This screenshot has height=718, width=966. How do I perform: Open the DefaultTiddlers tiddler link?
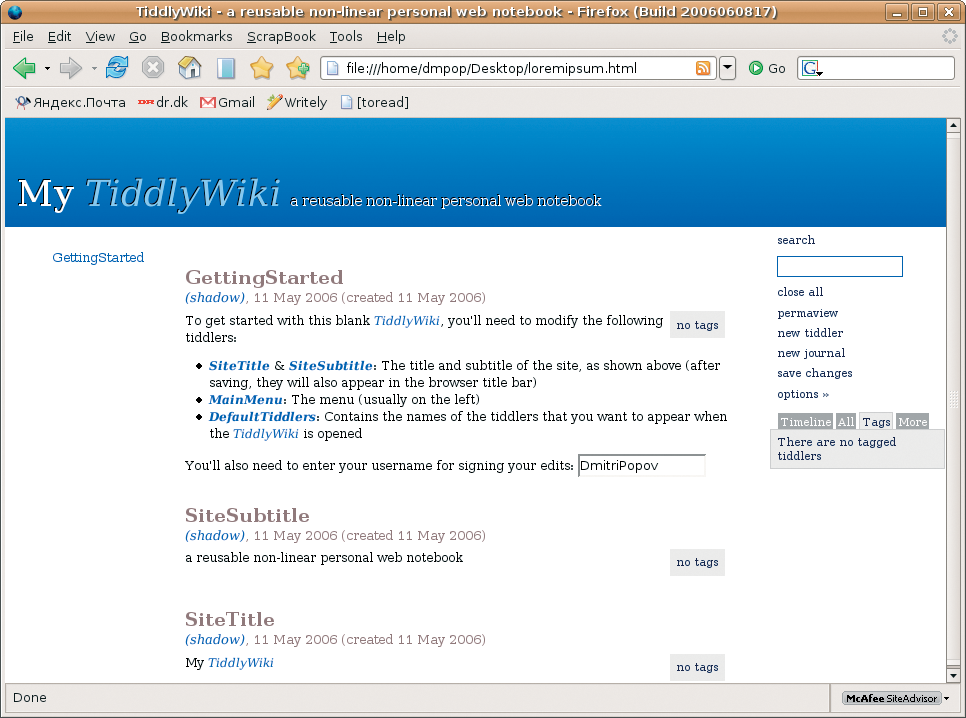coord(262,417)
